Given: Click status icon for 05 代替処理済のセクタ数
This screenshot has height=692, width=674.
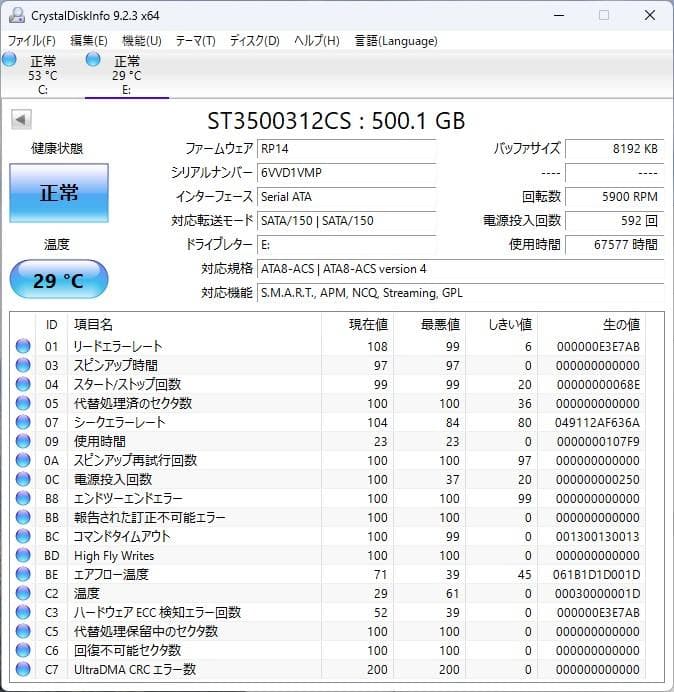Looking at the screenshot, I should pos(23,403).
